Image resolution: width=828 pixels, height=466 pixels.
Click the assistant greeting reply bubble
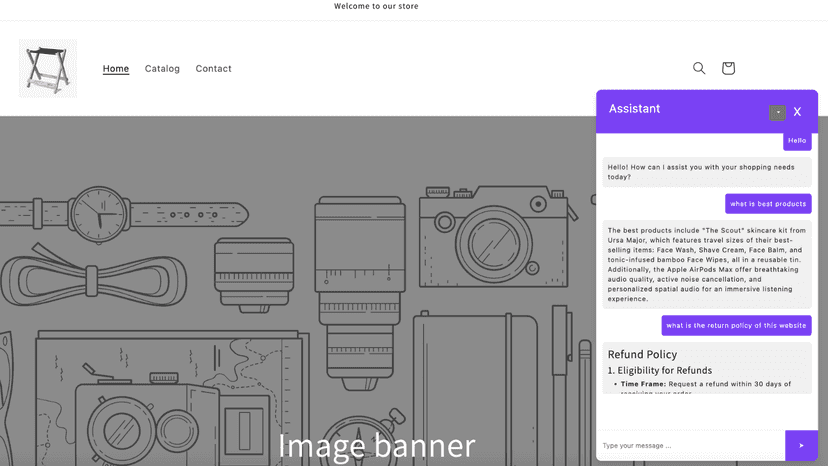pyautogui.click(x=707, y=172)
